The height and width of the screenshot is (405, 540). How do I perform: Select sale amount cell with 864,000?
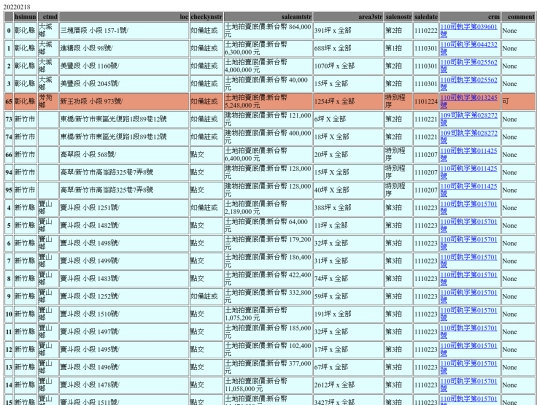[268, 31]
